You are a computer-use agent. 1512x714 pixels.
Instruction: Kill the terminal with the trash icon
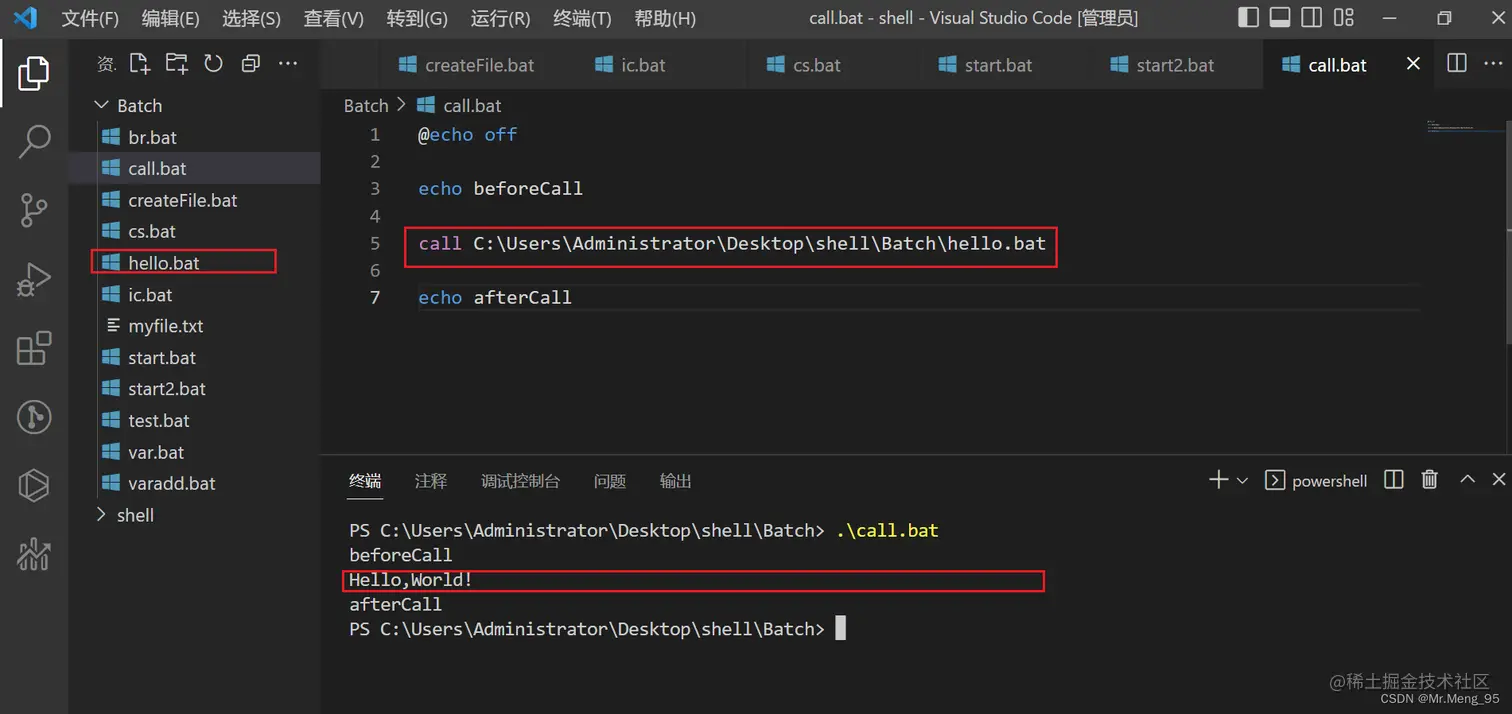click(1430, 480)
